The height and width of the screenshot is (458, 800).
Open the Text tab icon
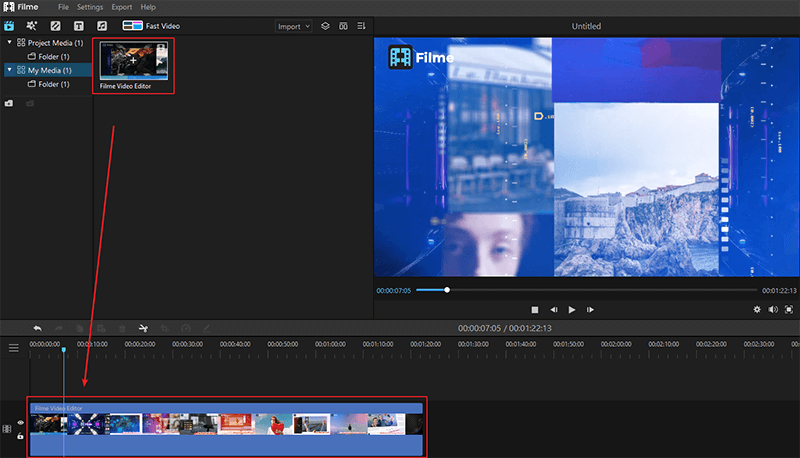tap(79, 26)
